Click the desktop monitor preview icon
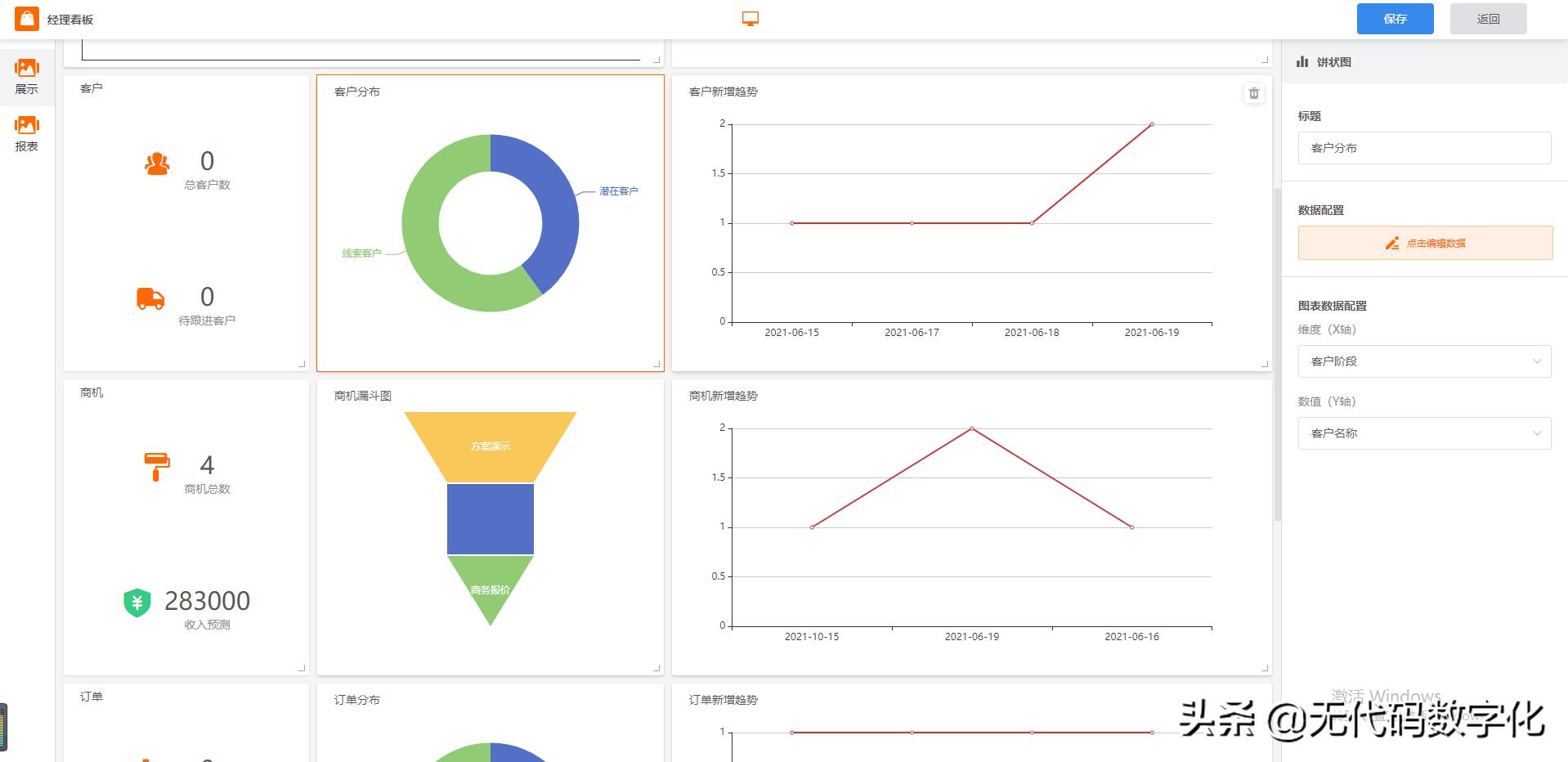Image resolution: width=1568 pixels, height=762 pixels. (x=750, y=19)
